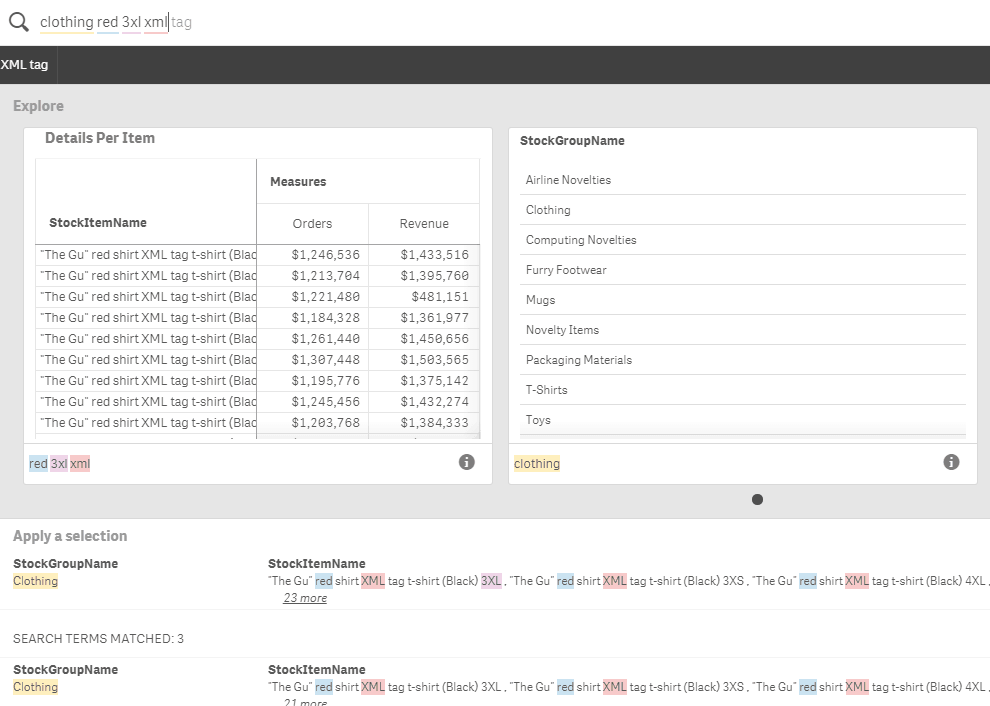990x706 pixels.
Task: Click the carousel page dot indicator
Action: tap(758, 500)
